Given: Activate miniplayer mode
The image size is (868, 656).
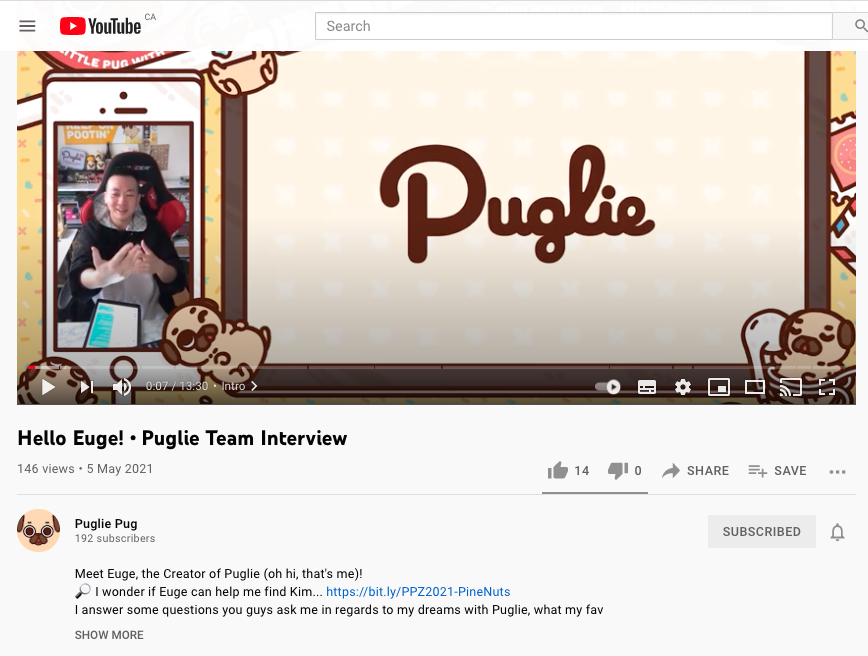Looking at the screenshot, I should pyautogui.click(x=719, y=387).
